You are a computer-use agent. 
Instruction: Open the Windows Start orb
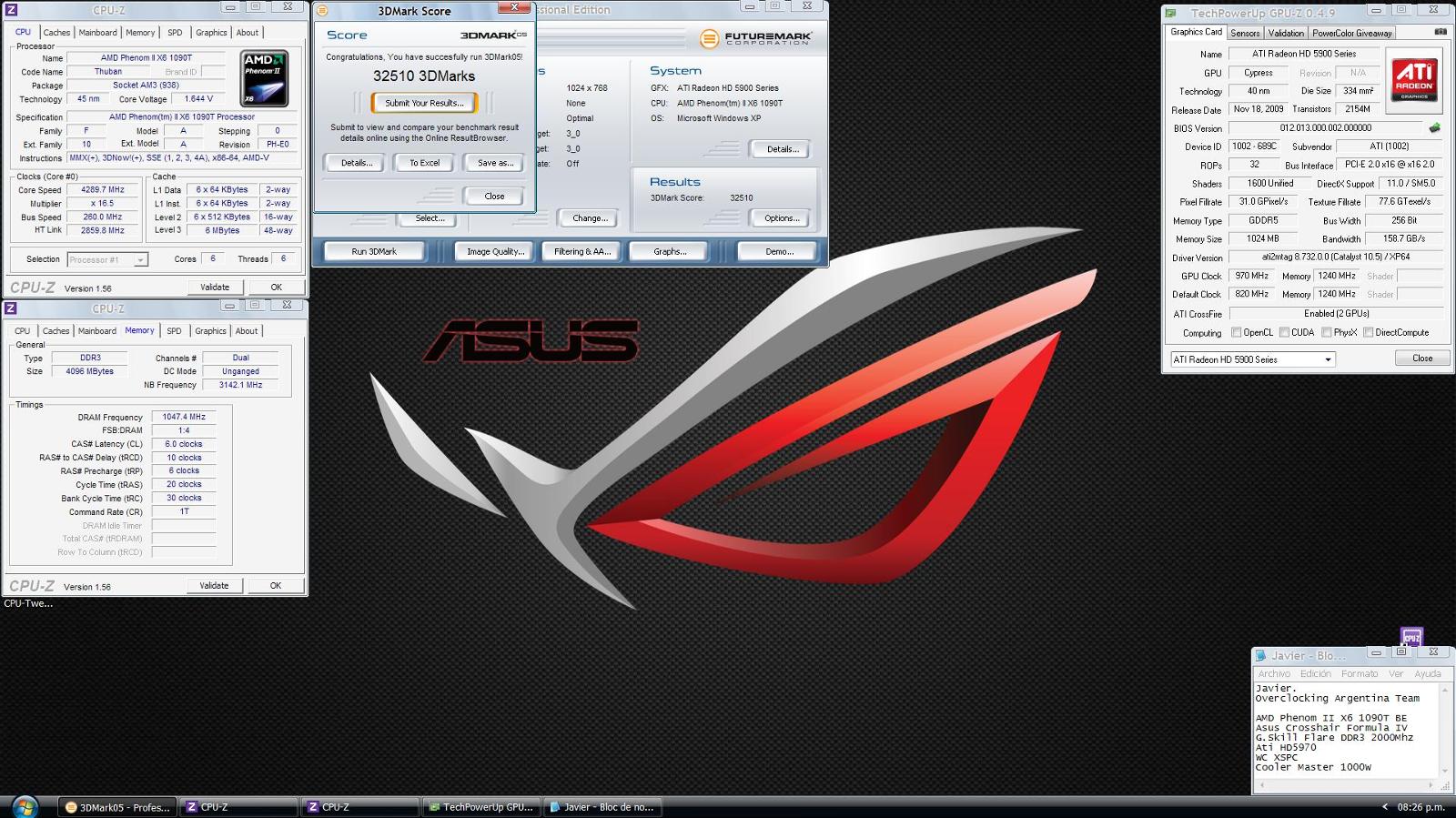pos(25,806)
